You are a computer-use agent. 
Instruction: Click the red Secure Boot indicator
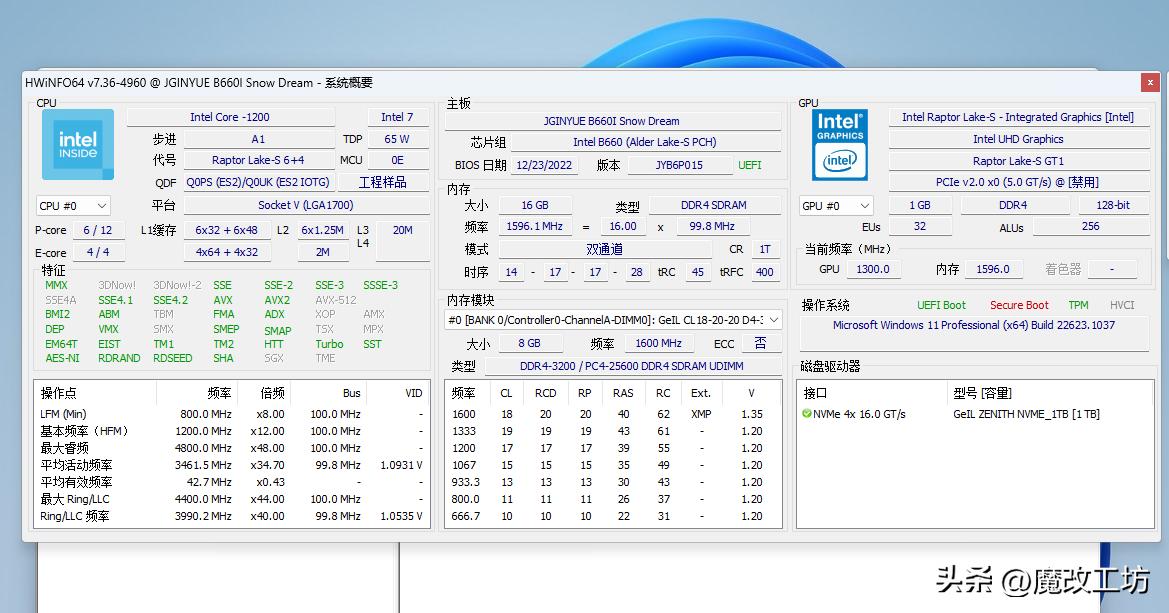click(1018, 305)
